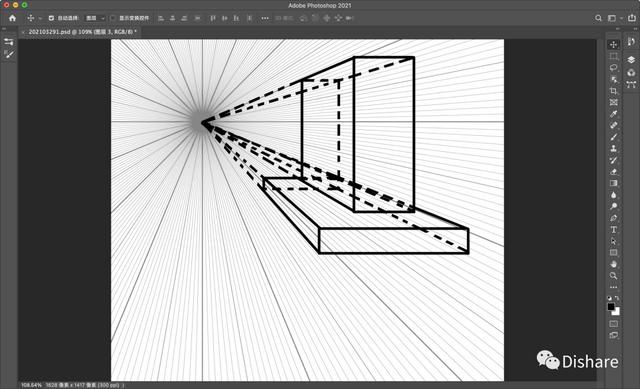Select the 202103291.psd document tab

point(81,31)
